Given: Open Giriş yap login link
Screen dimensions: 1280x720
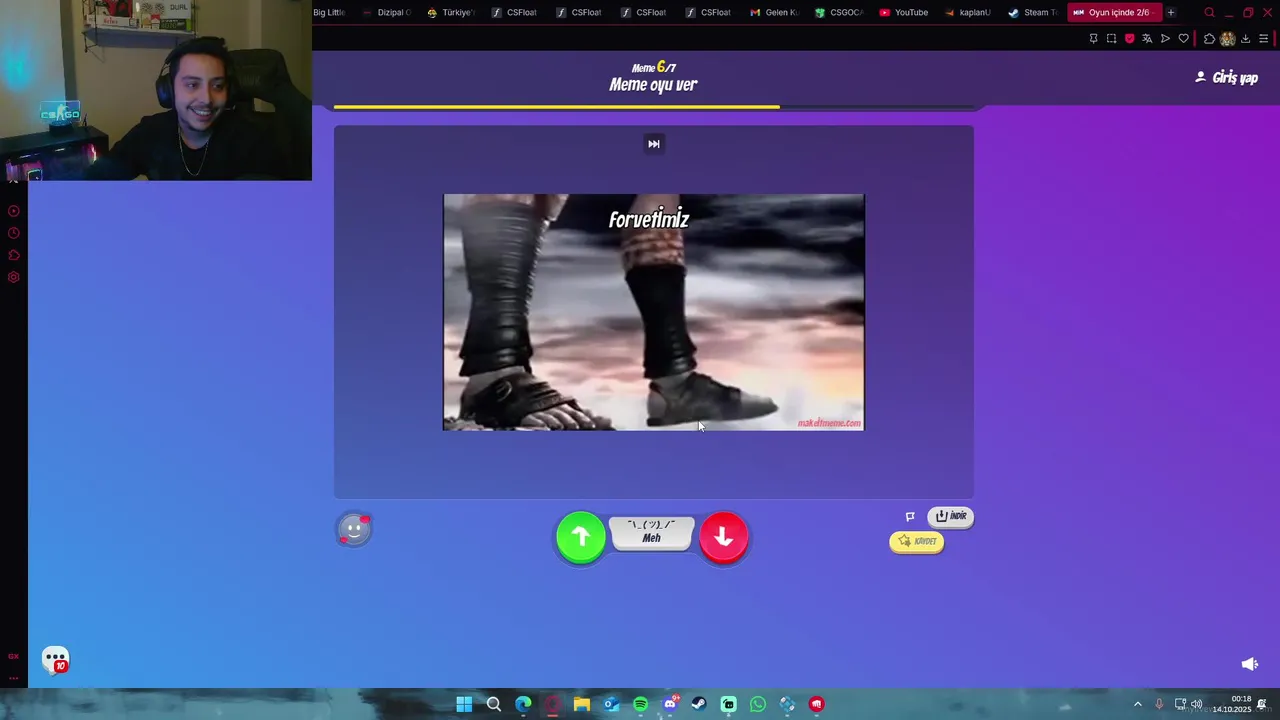Looking at the screenshot, I should click(x=1227, y=77).
